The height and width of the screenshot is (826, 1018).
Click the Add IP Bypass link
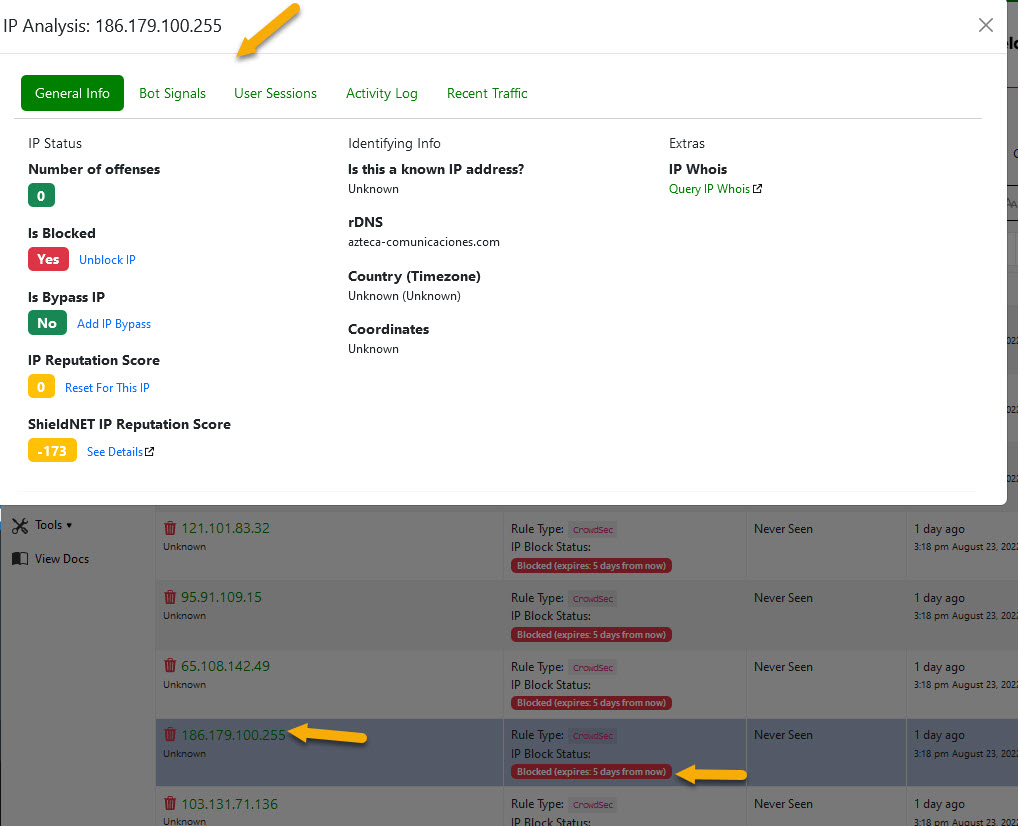[x=113, y=323]
